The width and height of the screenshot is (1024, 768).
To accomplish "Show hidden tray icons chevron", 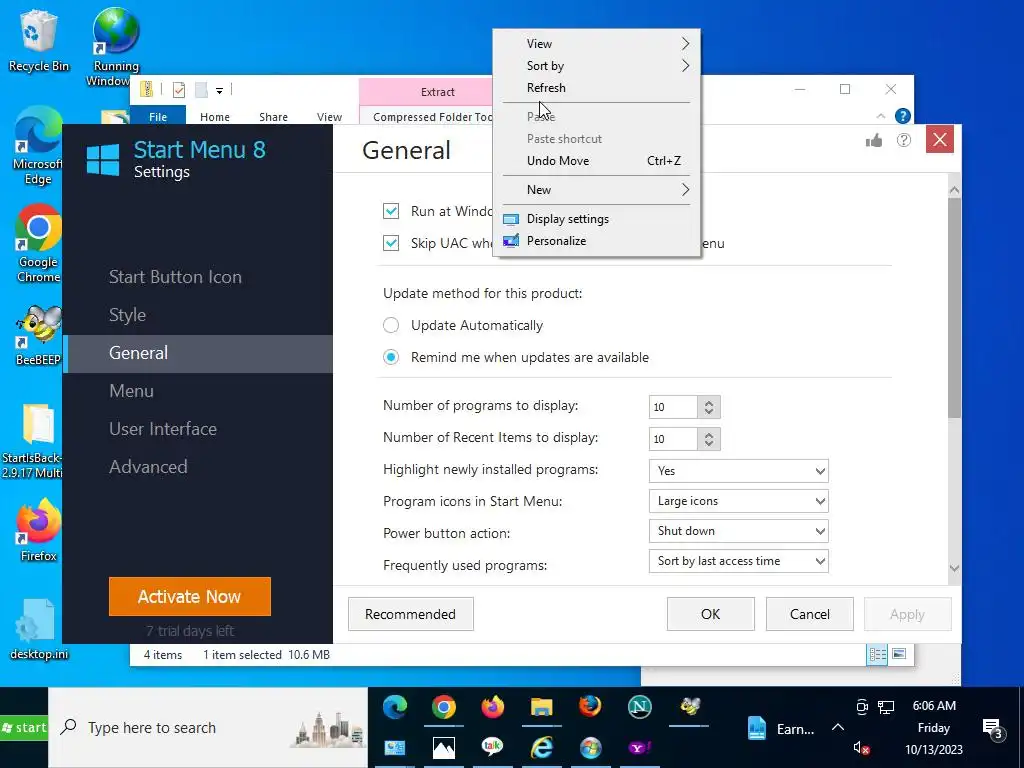I will click(838, 727).
